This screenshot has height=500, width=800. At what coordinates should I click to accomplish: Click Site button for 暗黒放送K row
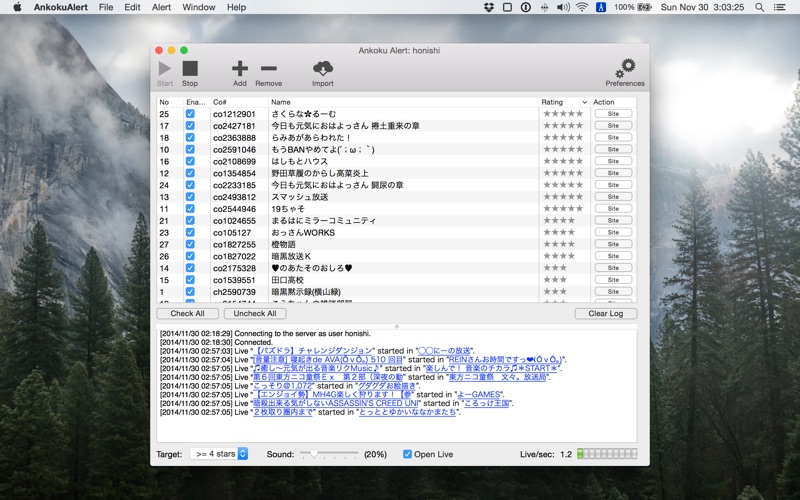(613, 256)
